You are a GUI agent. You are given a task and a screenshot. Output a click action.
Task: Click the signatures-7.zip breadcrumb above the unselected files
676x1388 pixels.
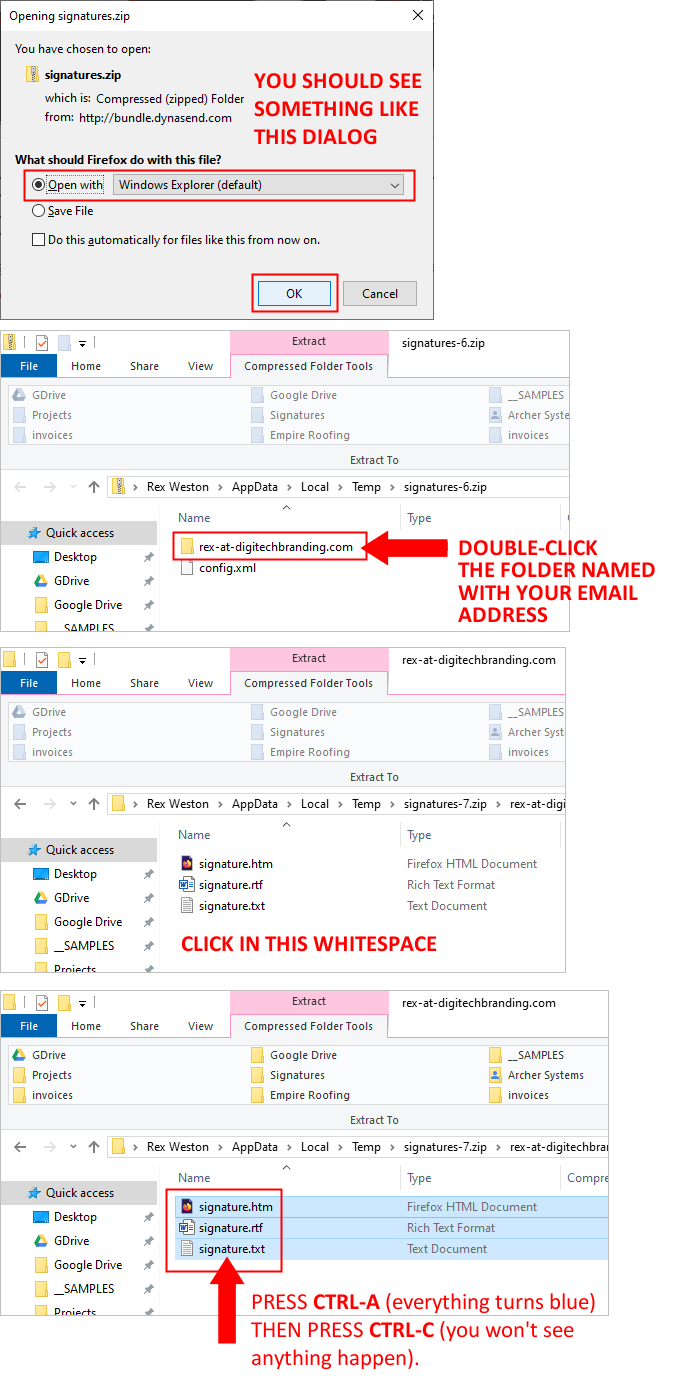445,804
